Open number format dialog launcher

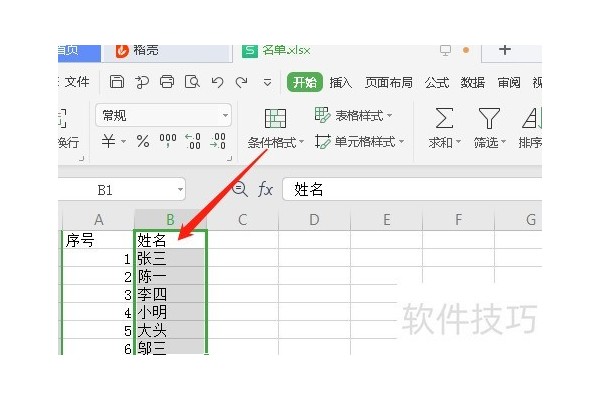pyautogui.click(x=229, y=158)
